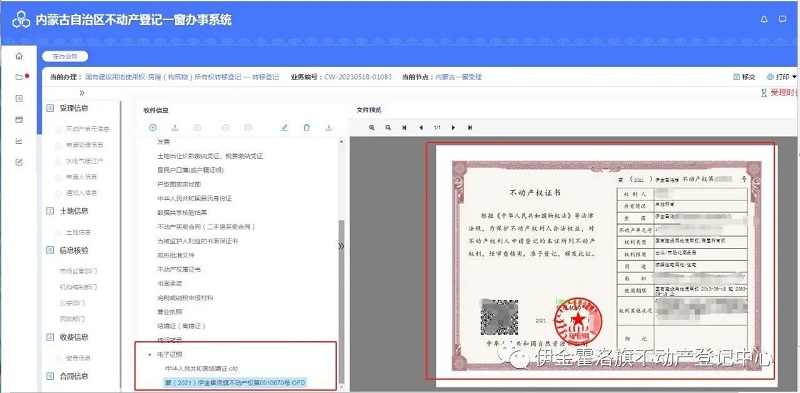
Task: Open the home icon in left sidebar
Action: (x=19, y=56)
